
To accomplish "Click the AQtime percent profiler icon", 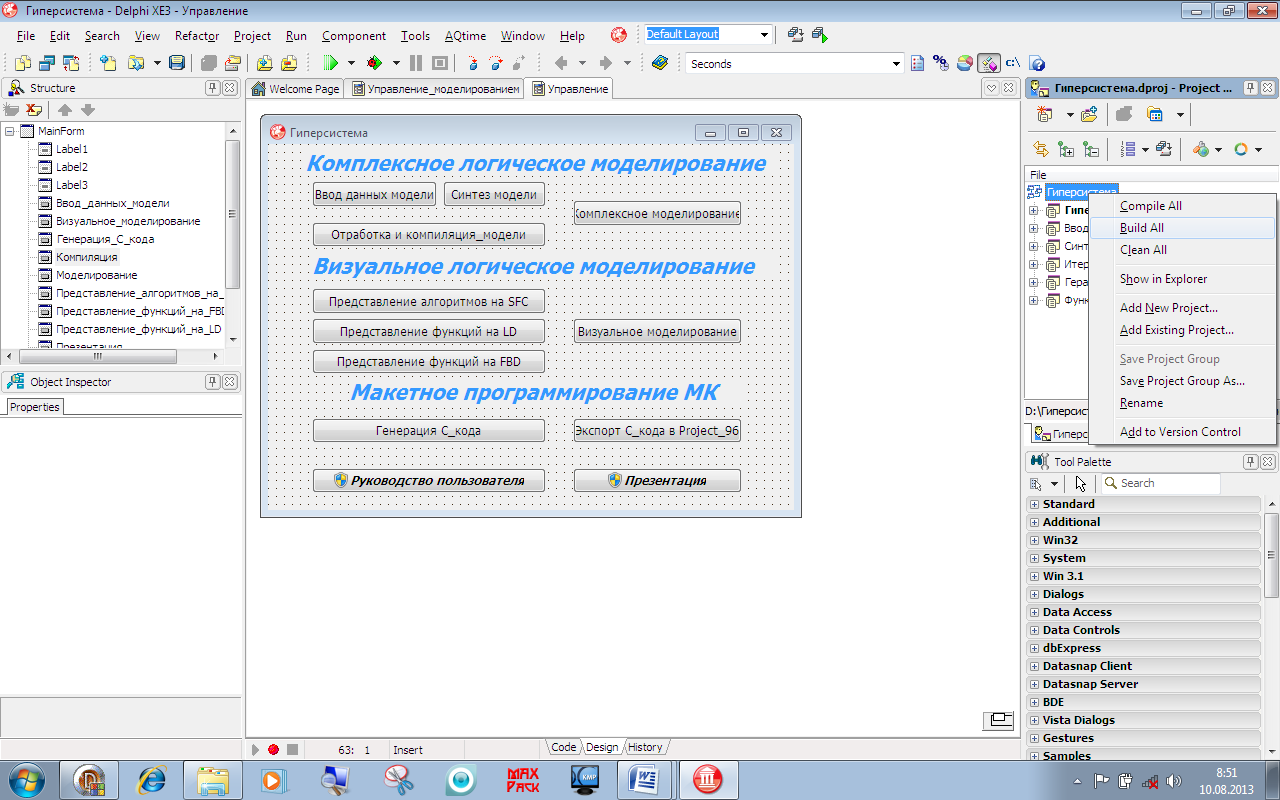I will click(x=940, y=63).
